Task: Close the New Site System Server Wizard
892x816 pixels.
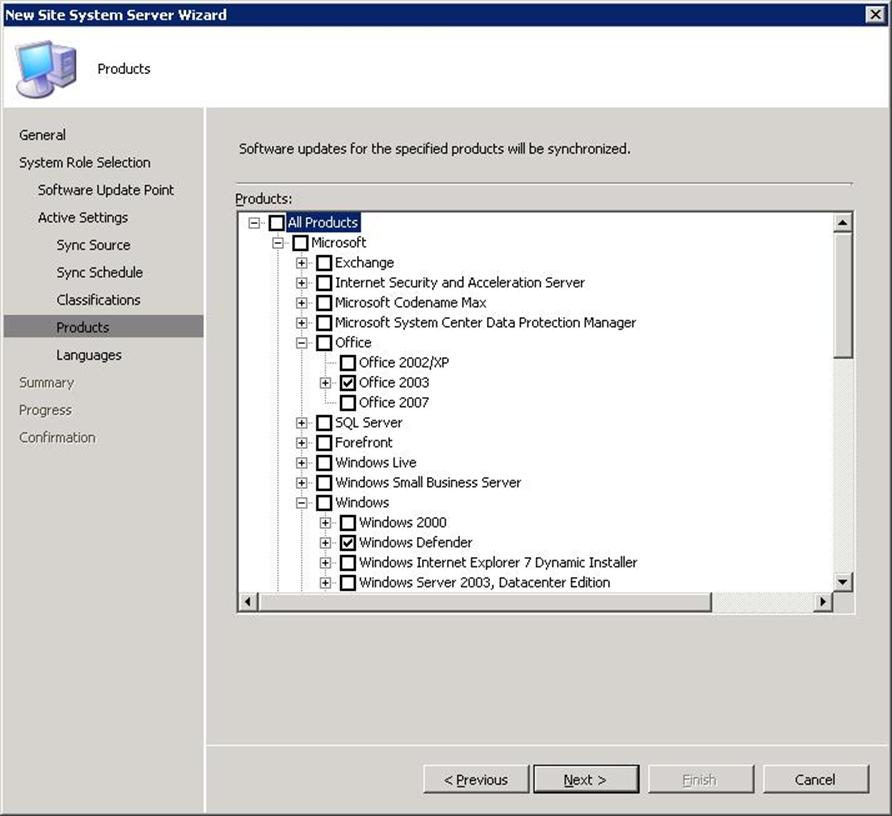Action: point(875,14)
